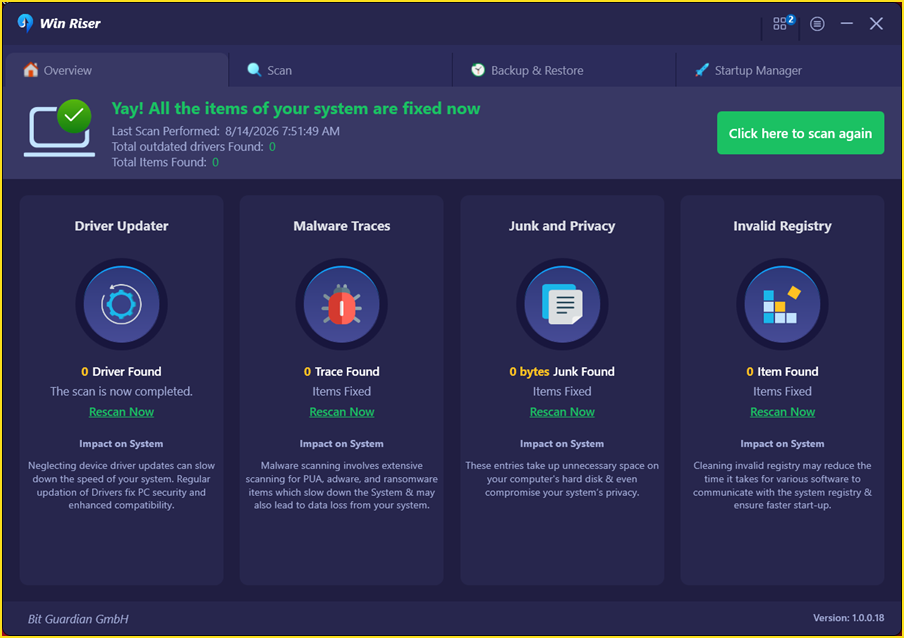The image size is (904, 638).
Task: Click the laptop with green checkmark icon
Action: [59, 128]
